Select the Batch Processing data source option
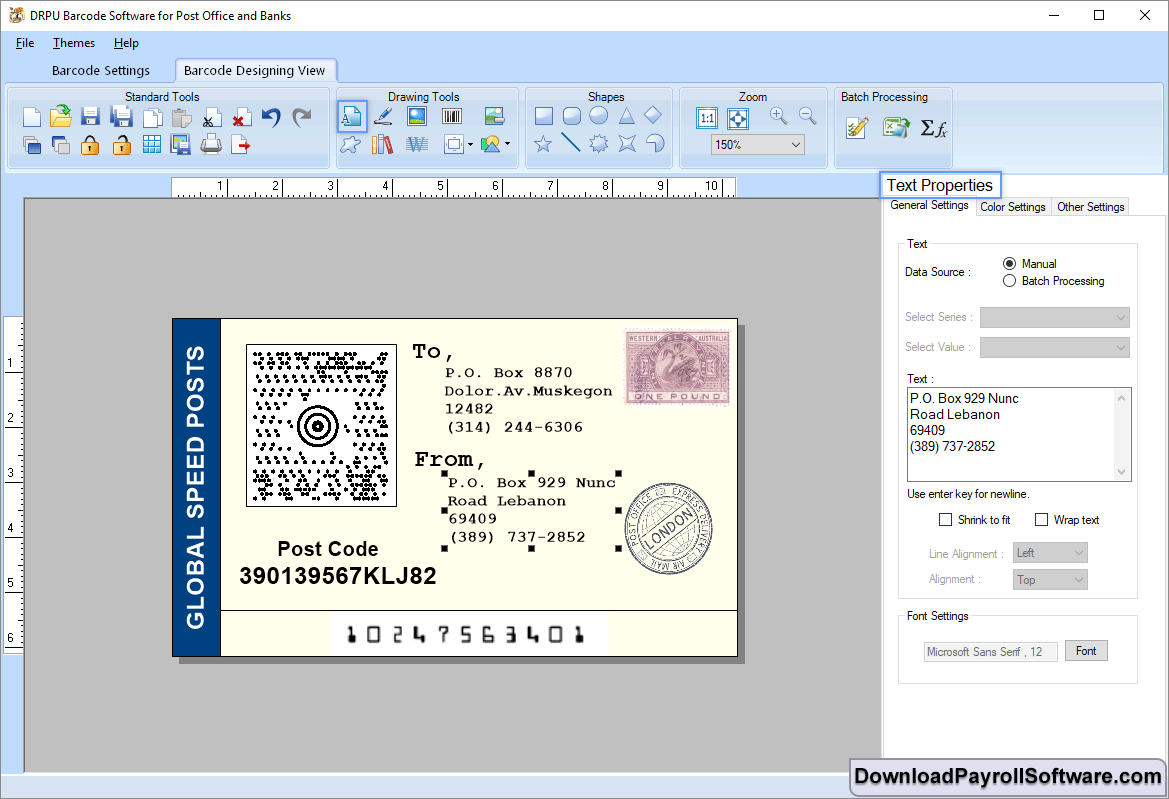The width and height of the screenshot is (1169, 799). [1009, 281]
